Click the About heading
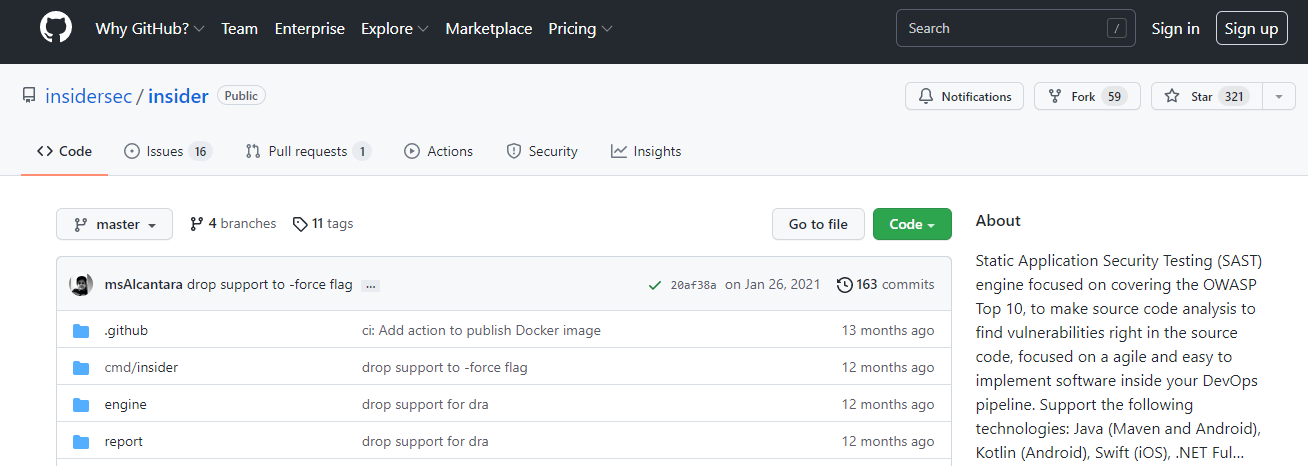This screenshot has height=466, width=1308. pos(998,221)
